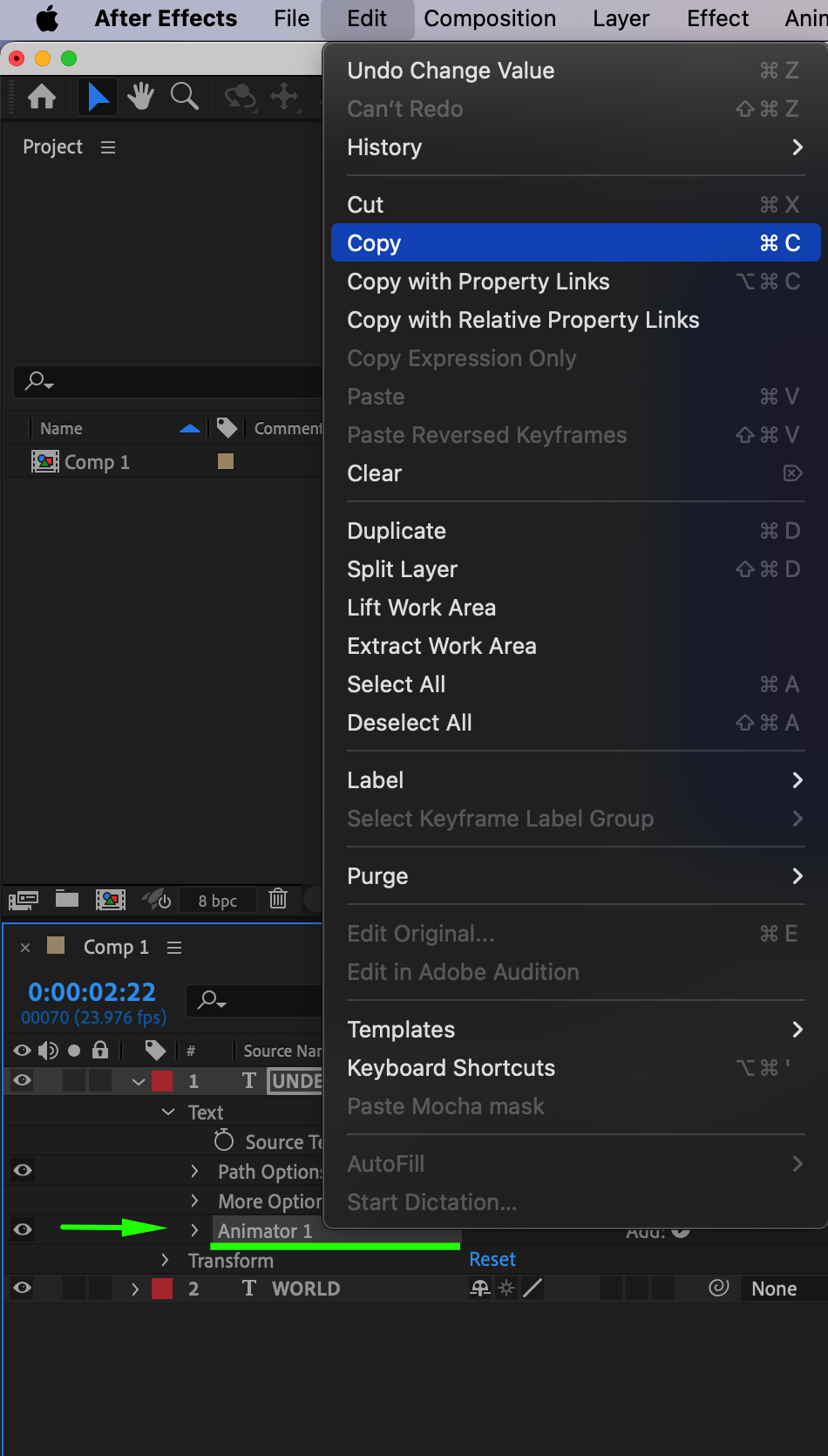Close the Comp 1 timeline tab
The width and height of the screenshot is (828, 1456).
pos(25,948)
